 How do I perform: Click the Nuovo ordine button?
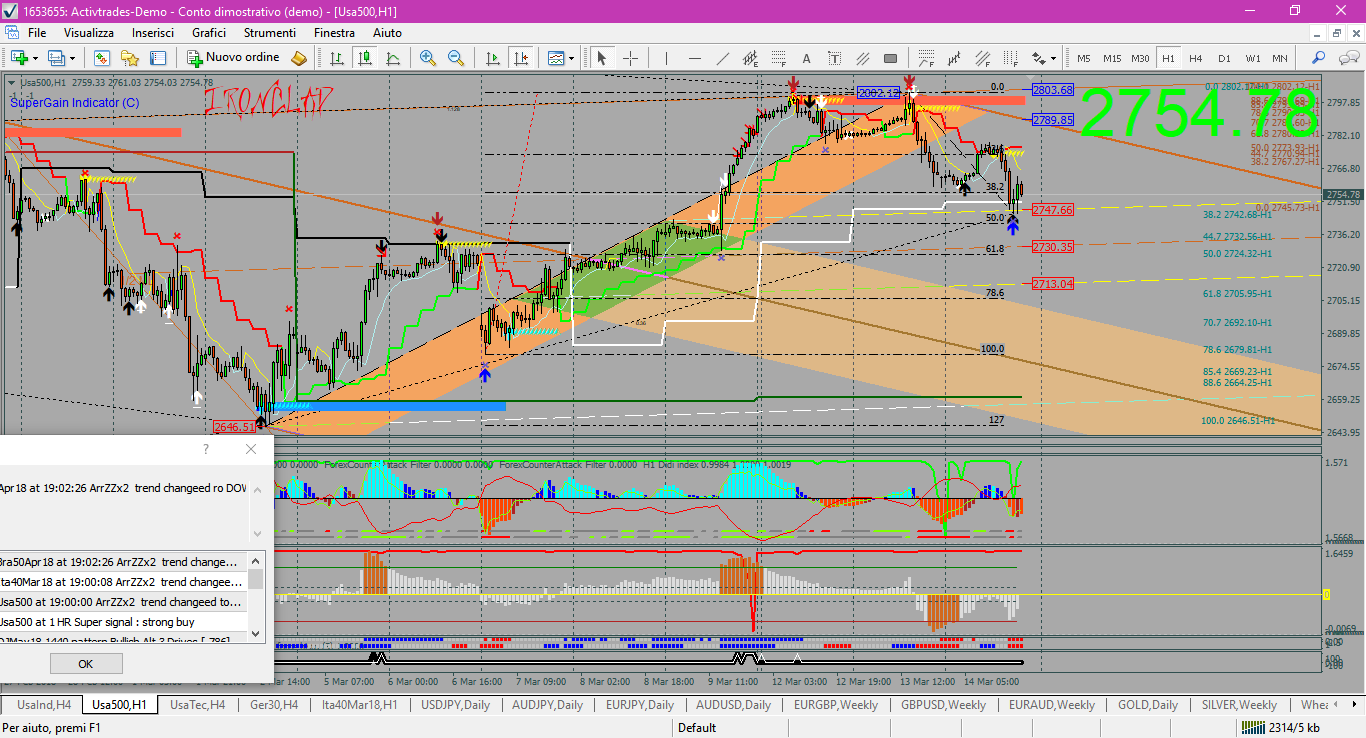[x=233, y=58]
